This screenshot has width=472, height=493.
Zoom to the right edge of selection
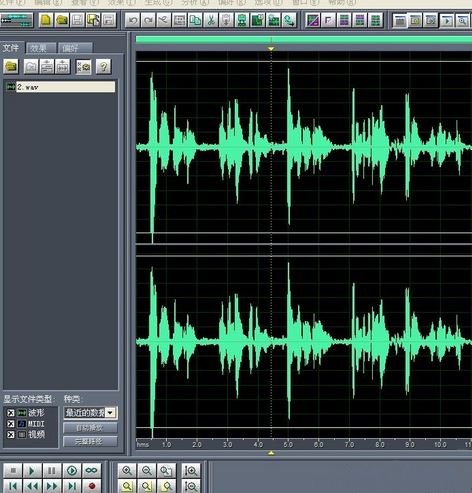click(166, 486)
